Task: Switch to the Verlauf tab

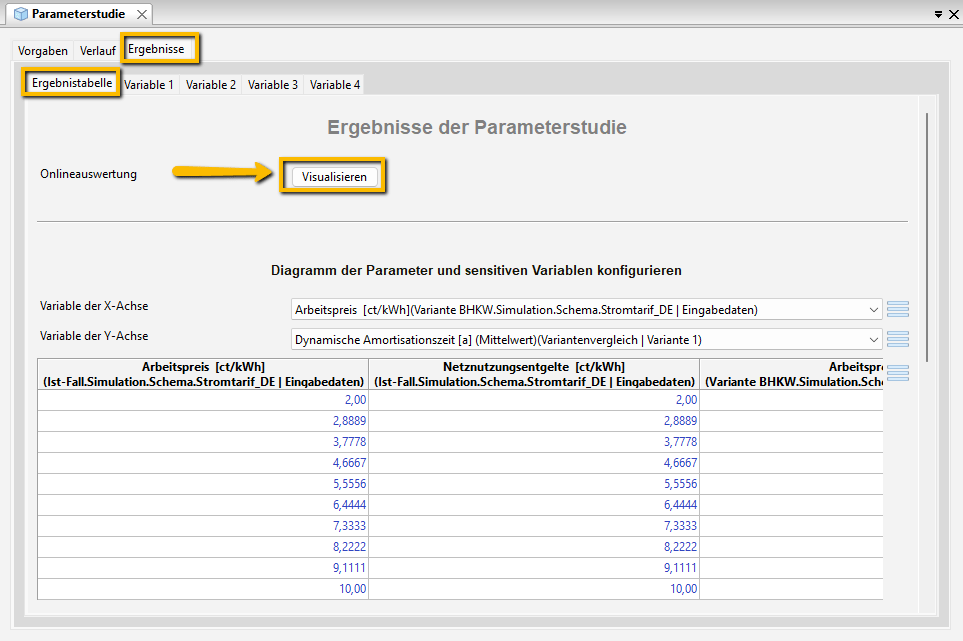Action: pyautogui.click(x=98, y=50)
